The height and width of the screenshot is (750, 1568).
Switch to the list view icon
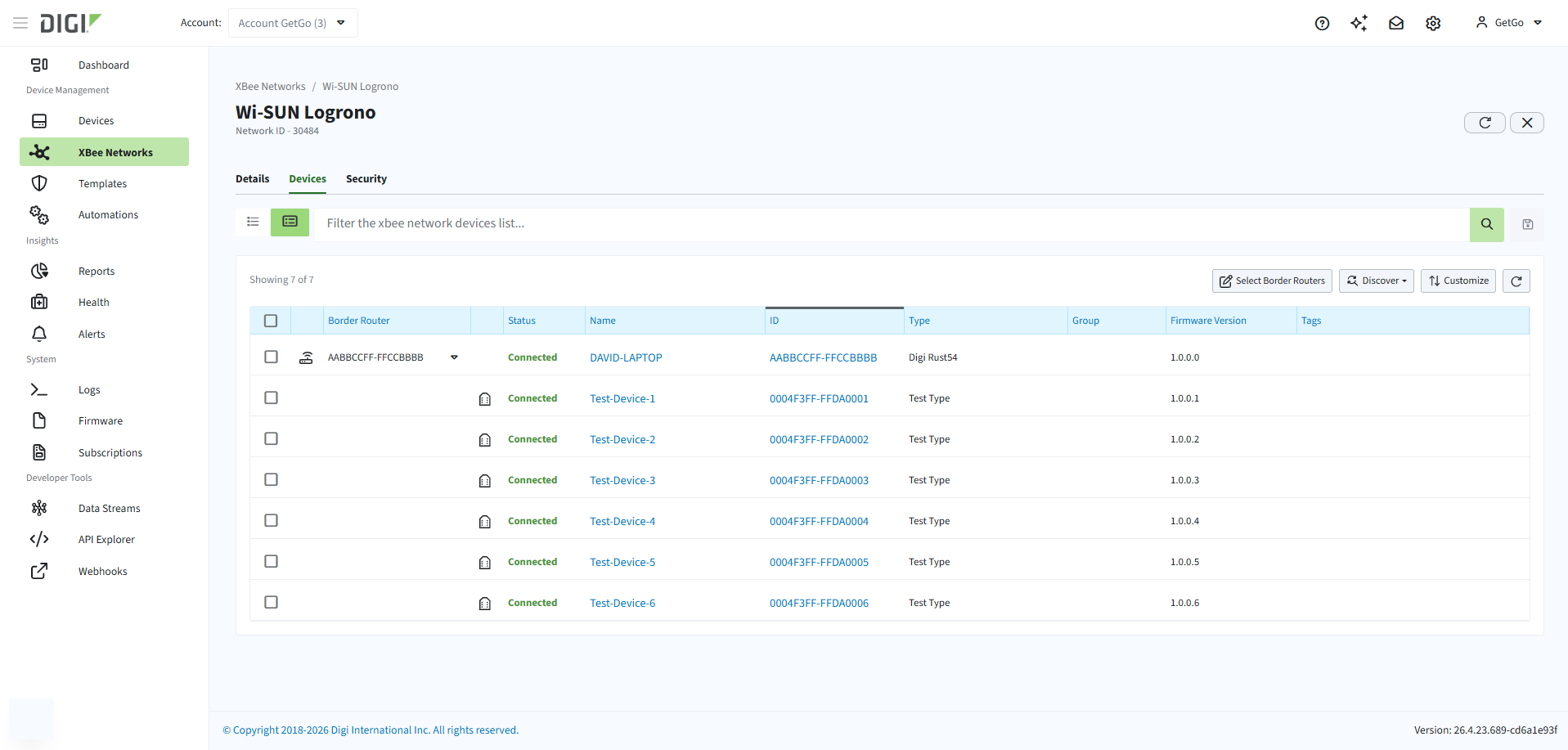253,222
